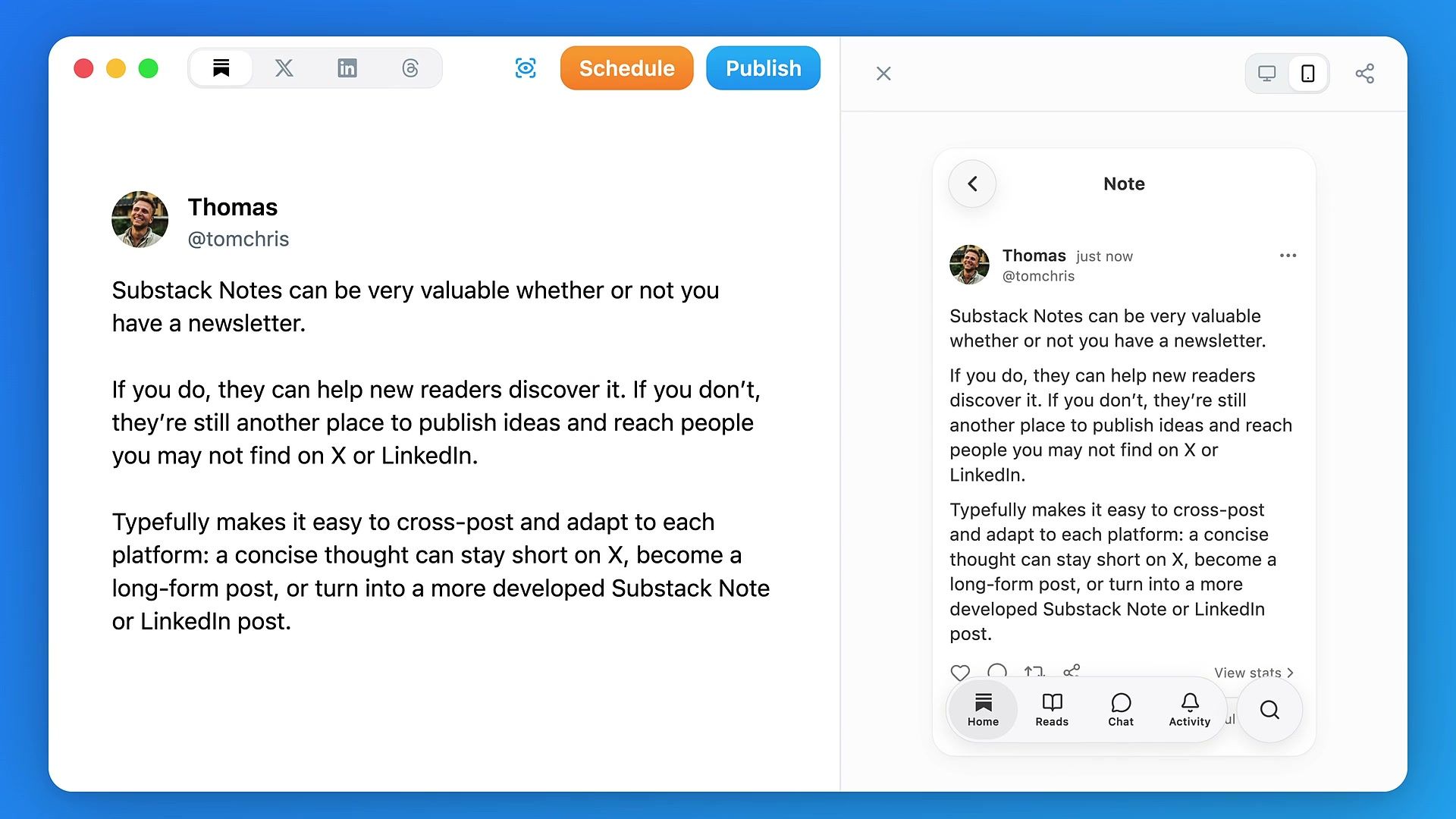The width and height of the screenshot is (1456, 819).
Task: Click the name Thomas in the editor
Action: pyautogui.click(x=233, y=207)
